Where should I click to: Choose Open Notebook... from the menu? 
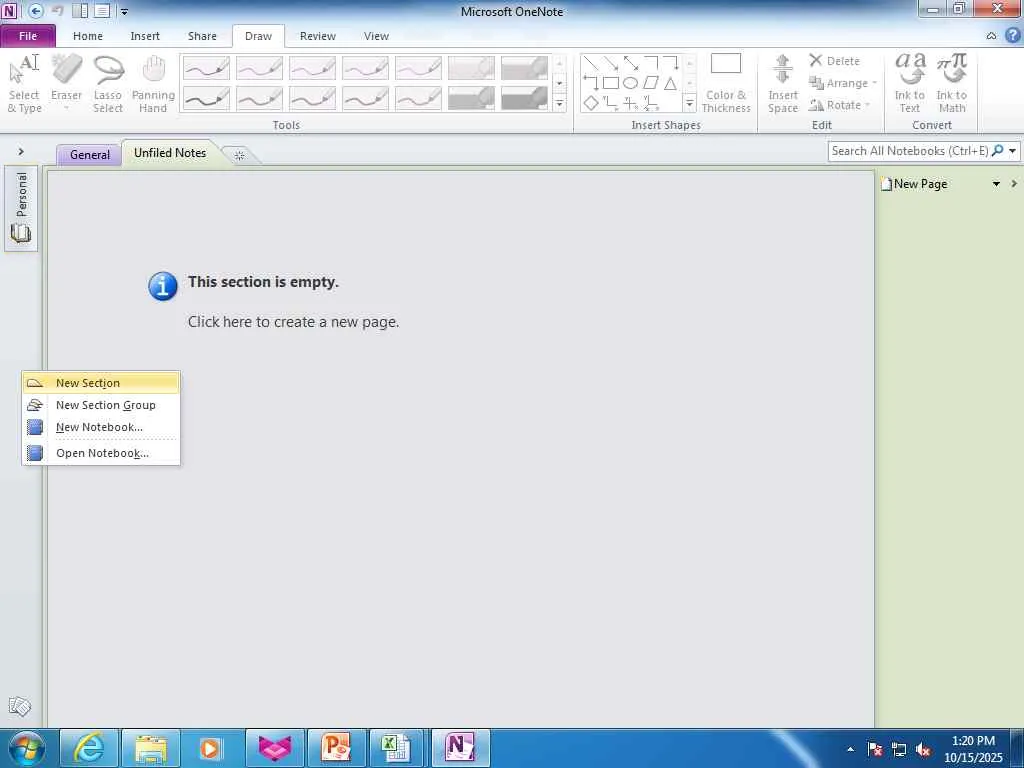pyautogui.click(x=101, y=453)
